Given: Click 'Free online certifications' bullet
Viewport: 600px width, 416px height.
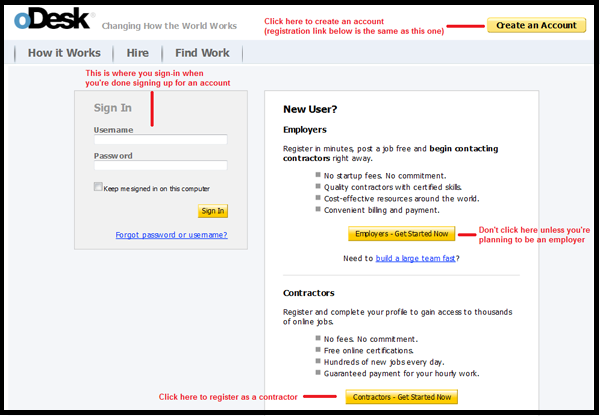Looking at the screenshot, I should pyautogui.click(x=368, y=351).
